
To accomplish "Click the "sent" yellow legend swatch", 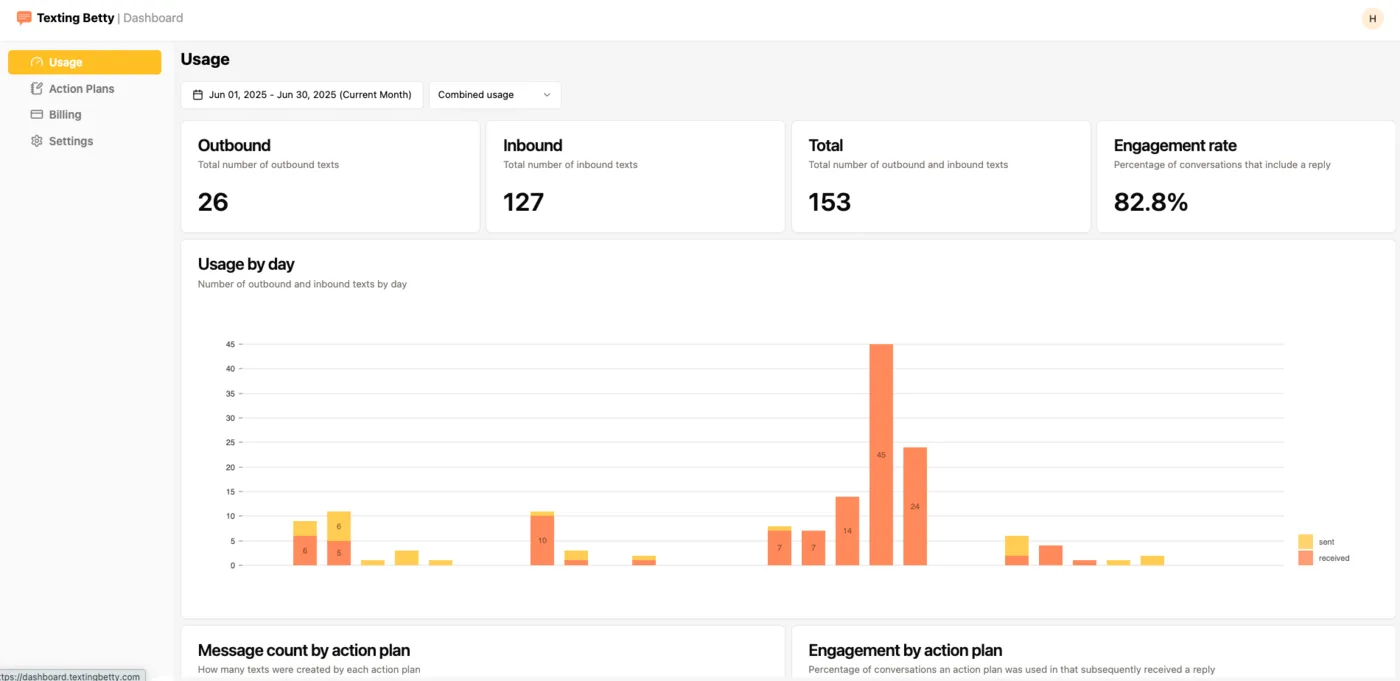I will click(x=1305, y=541).
